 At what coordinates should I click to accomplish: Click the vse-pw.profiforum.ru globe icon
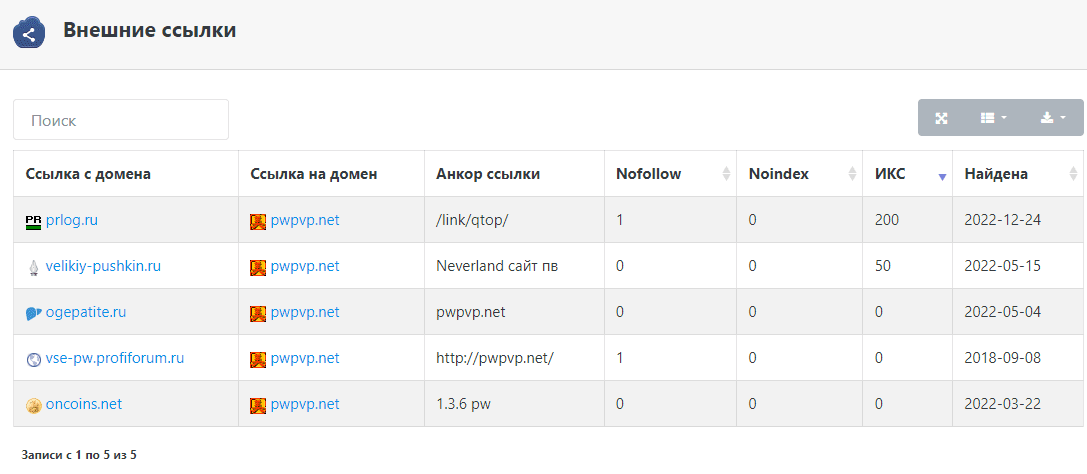pos(33,359)
